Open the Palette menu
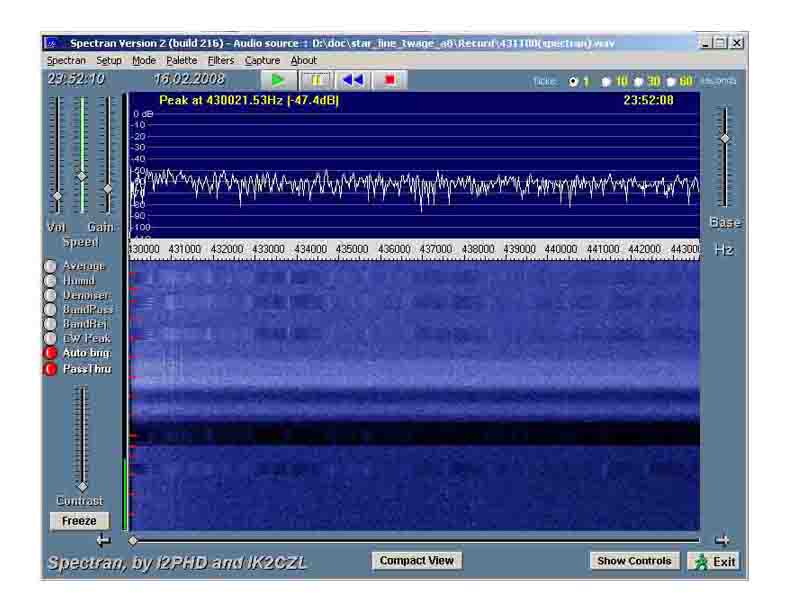This screenshot has height=612, width=788. click(181, 60)
